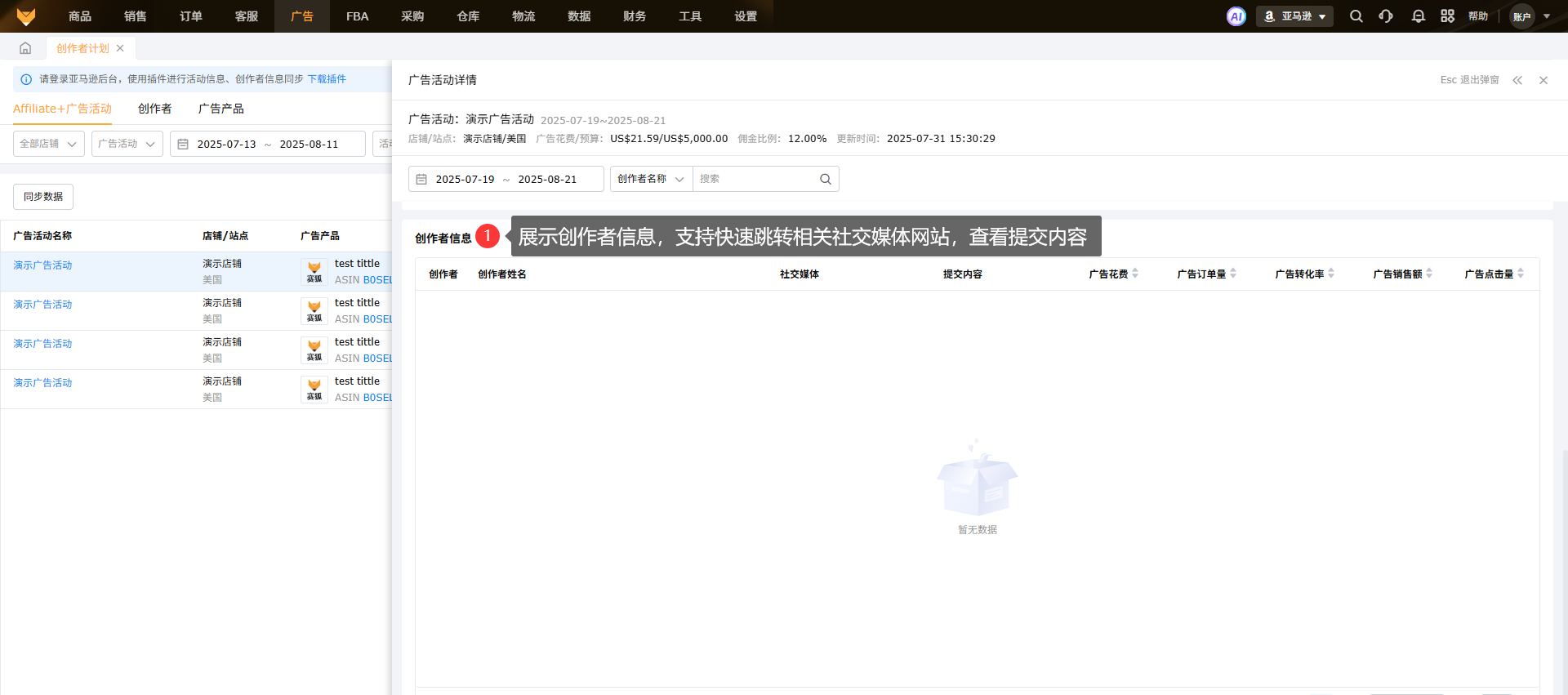This screenshot has width=1568, height=695.
Task: Open the 采购 menu
Action: [x=413, y=16]
